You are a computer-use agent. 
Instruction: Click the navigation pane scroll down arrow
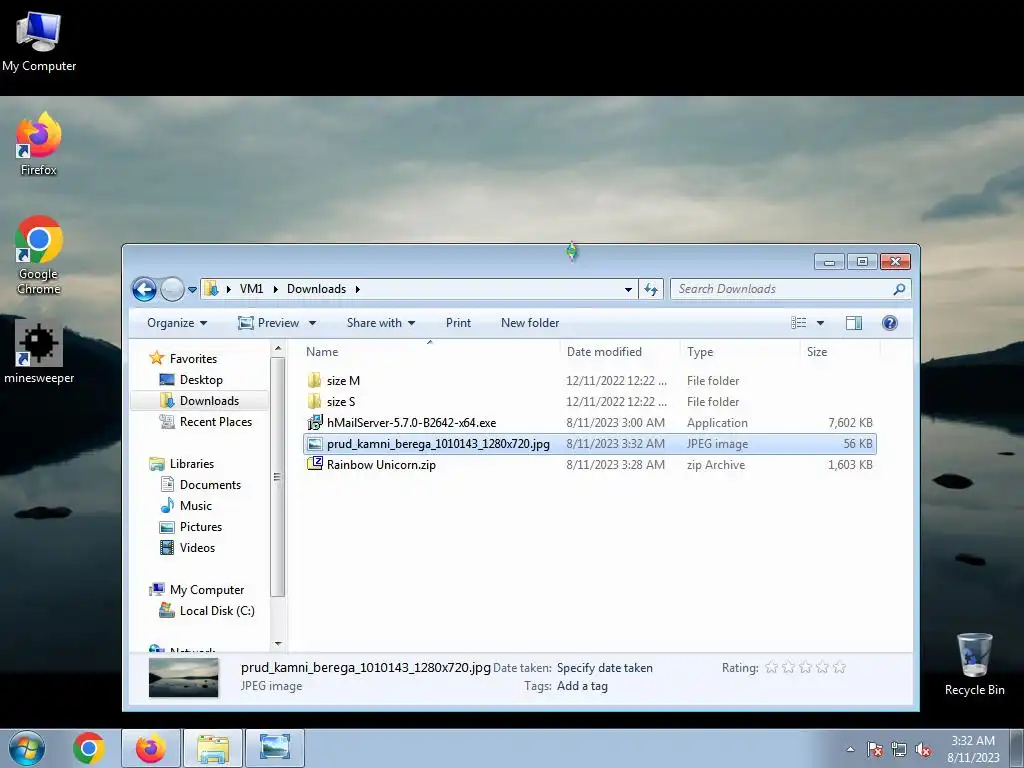[x=278, y=644]
